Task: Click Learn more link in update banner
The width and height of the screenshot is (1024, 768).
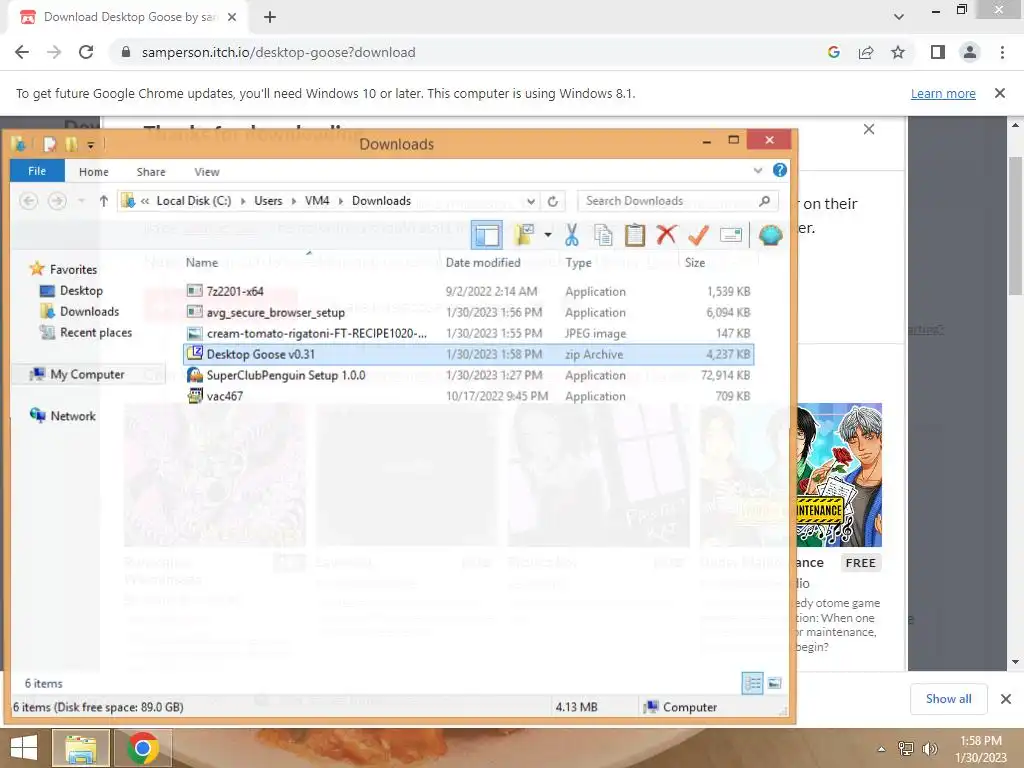Action: click(x=943, y=93)
